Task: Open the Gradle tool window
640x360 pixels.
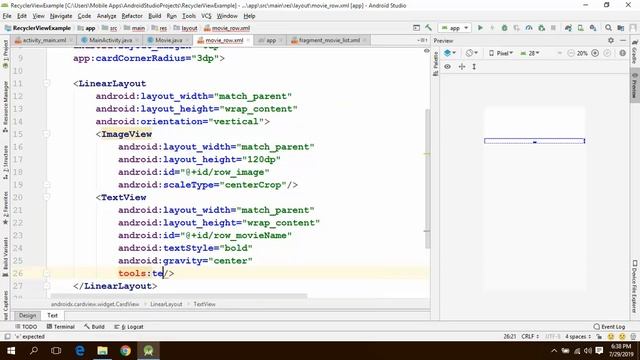Action: click(x=635, y=51)
